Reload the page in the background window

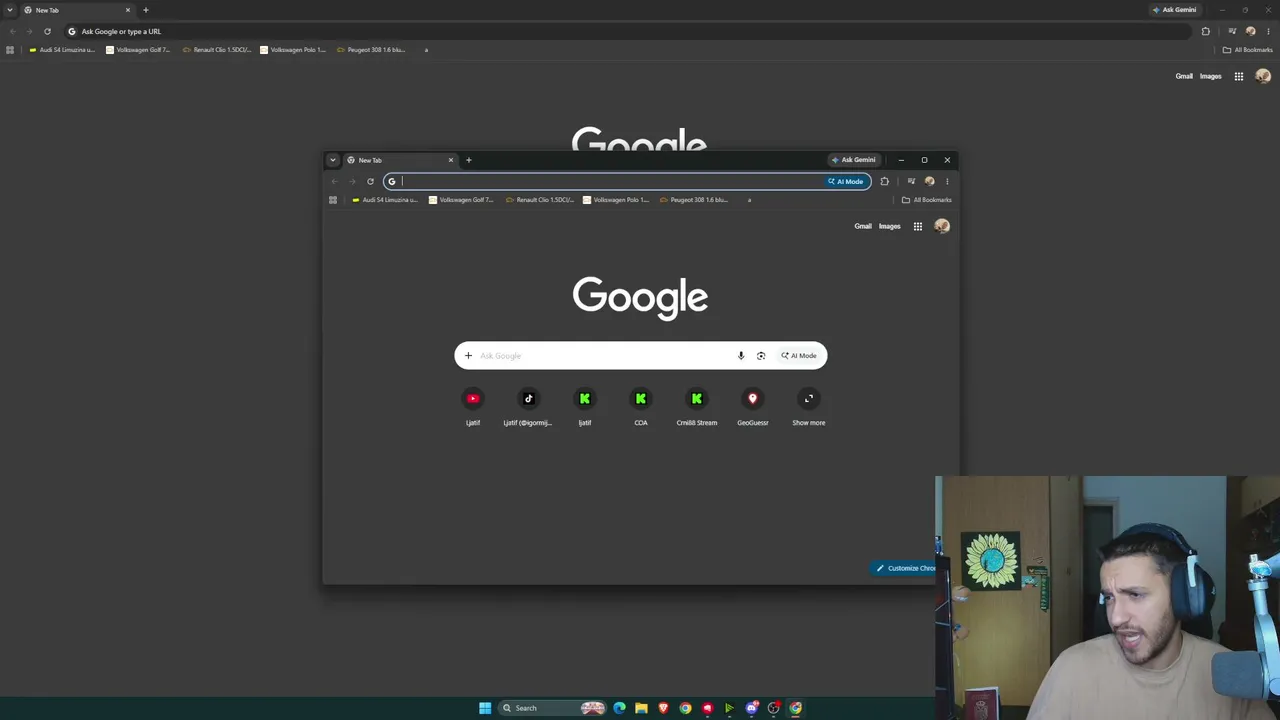click(x=47, y=31)
